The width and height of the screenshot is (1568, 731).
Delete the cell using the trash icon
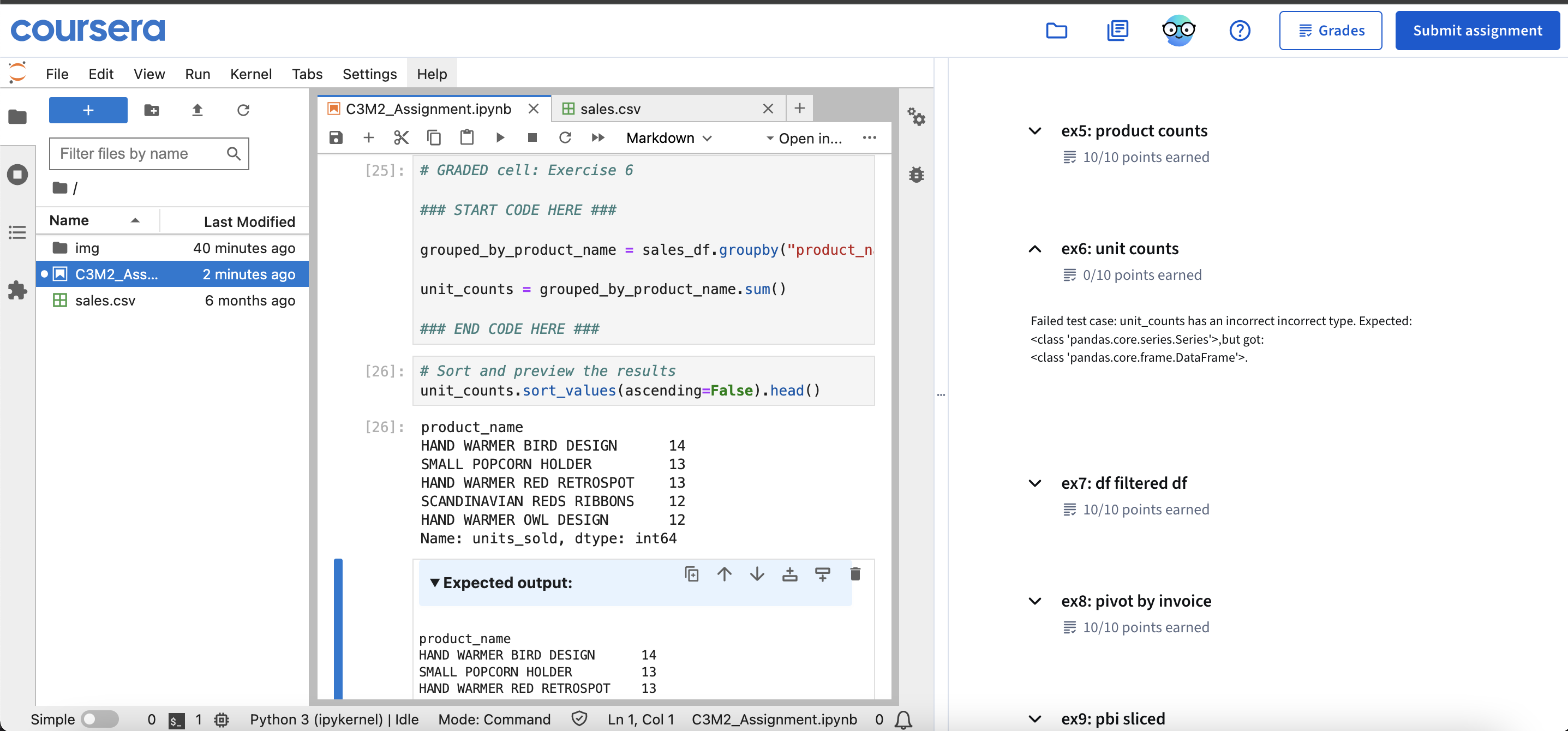[x=854, y=574]
